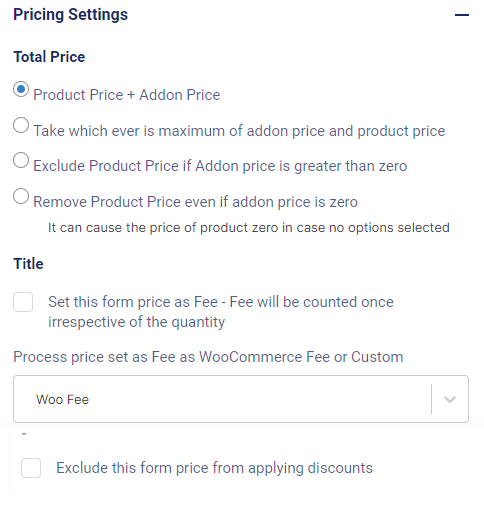This screenshot has height=505, width=484.
Task: Click the Pricing Settings section heading
Action: coord(71,15)
